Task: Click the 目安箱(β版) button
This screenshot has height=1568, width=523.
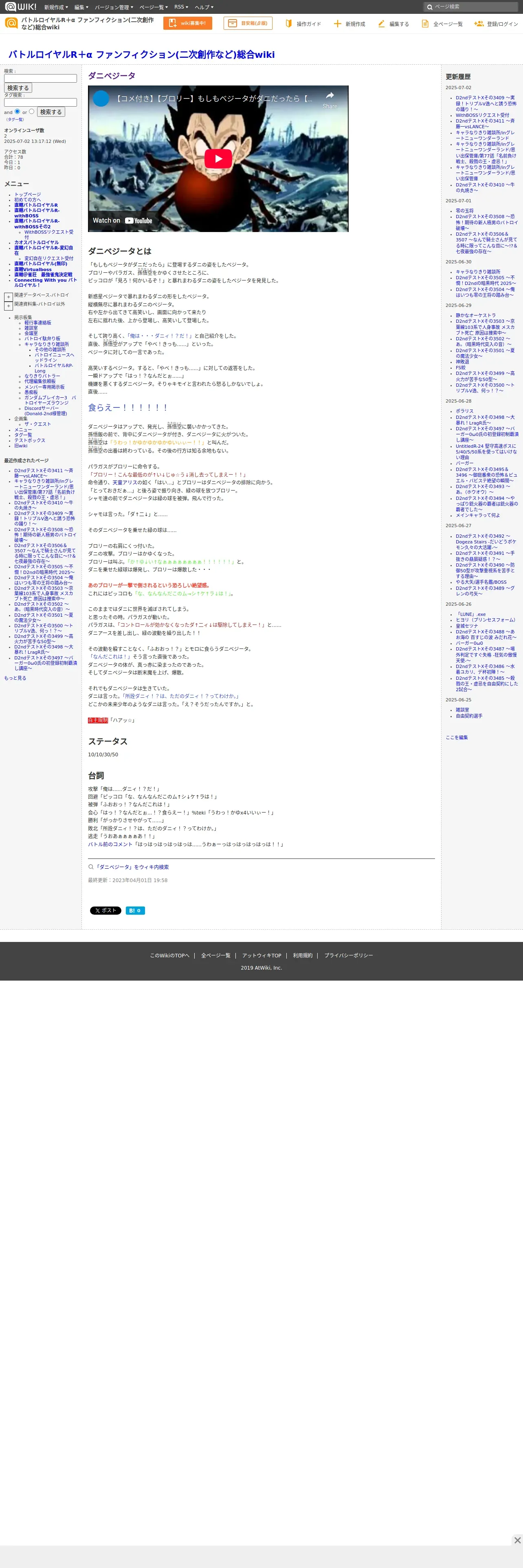Action: click(248, 23)
